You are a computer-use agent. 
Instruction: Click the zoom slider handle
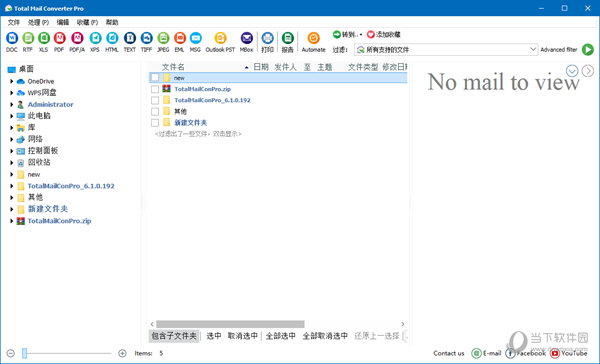tap(24, 353)
